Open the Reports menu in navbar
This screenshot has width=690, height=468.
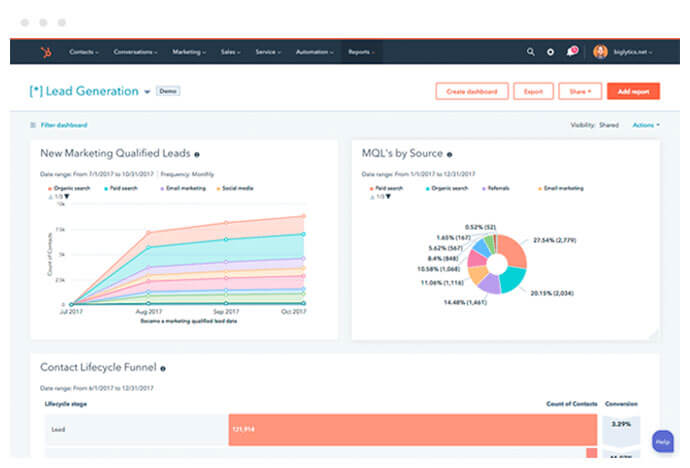tap(360, 52)
